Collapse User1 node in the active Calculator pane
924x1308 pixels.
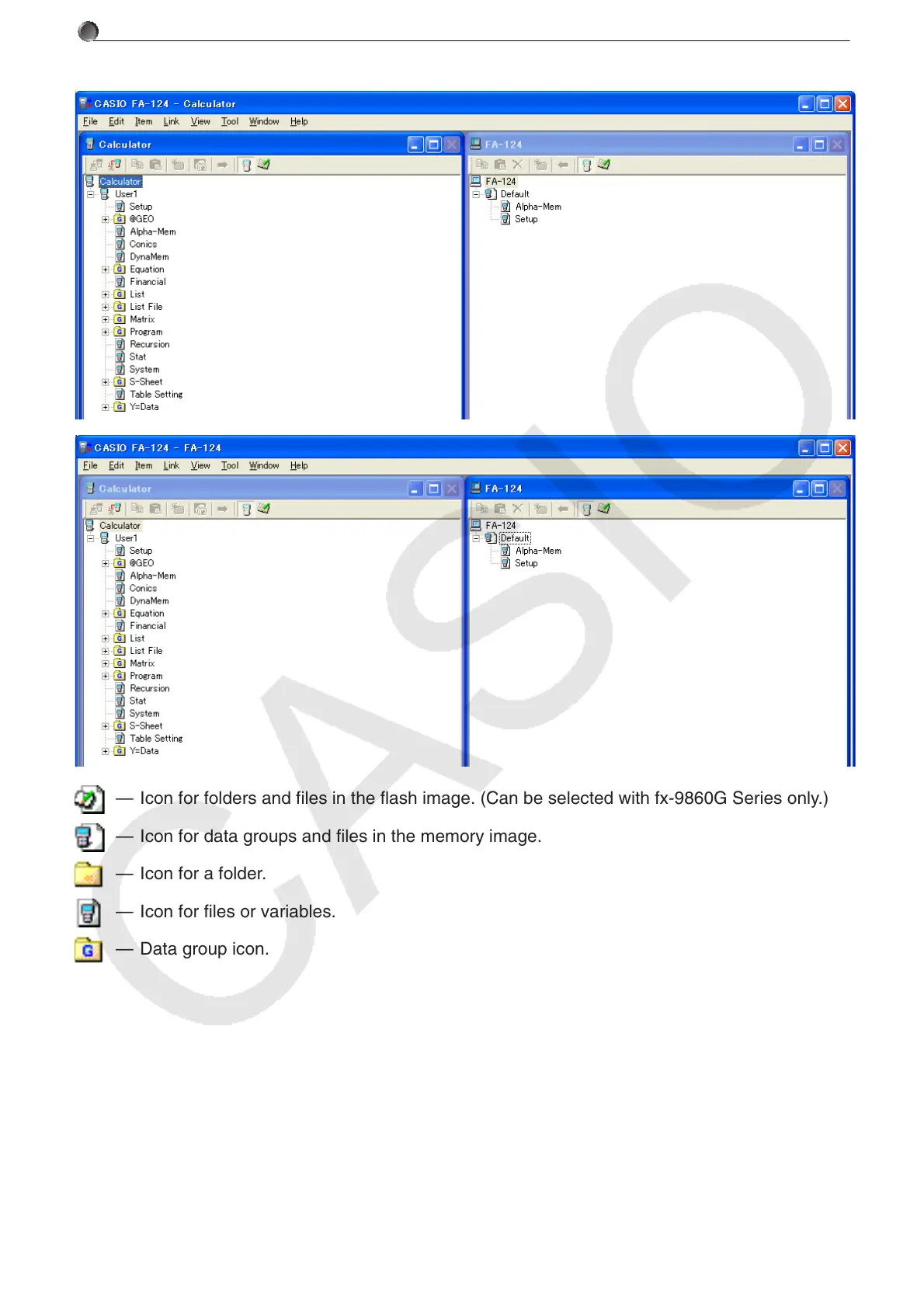pyautogui.click(x=91, y=194)
